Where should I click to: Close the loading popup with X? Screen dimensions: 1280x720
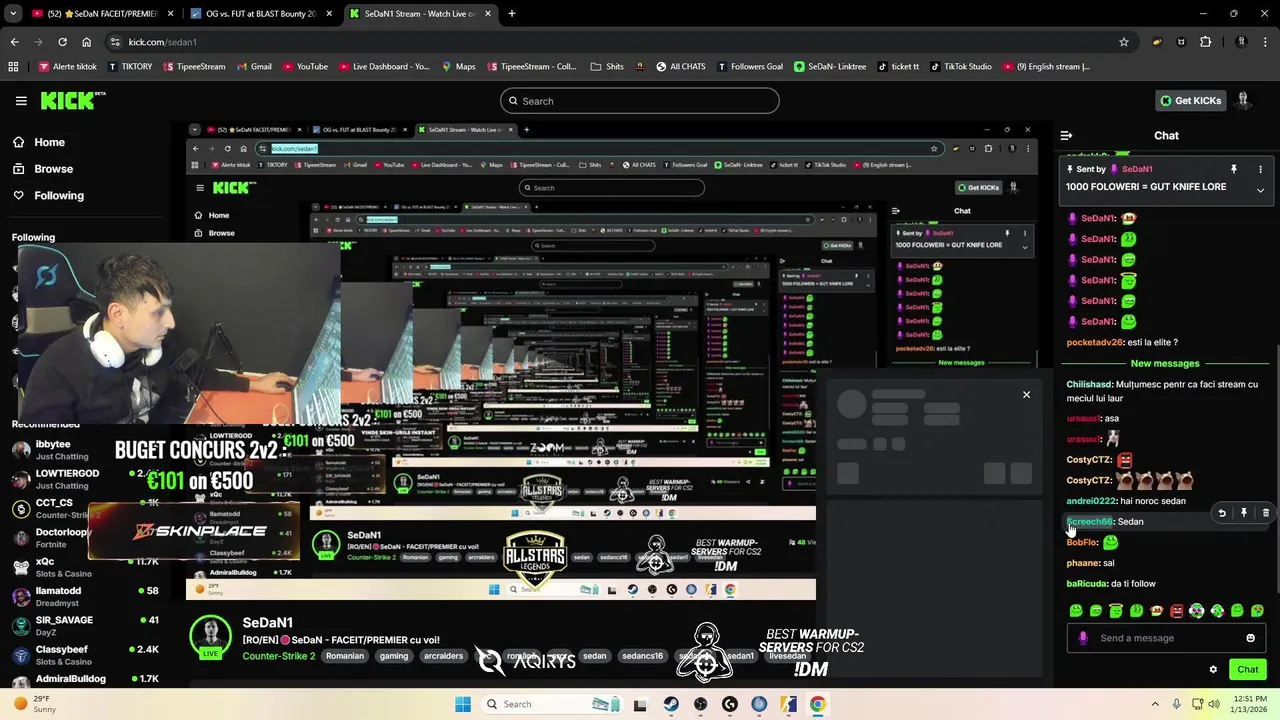pyautogui.click(x=1026, y=395)
